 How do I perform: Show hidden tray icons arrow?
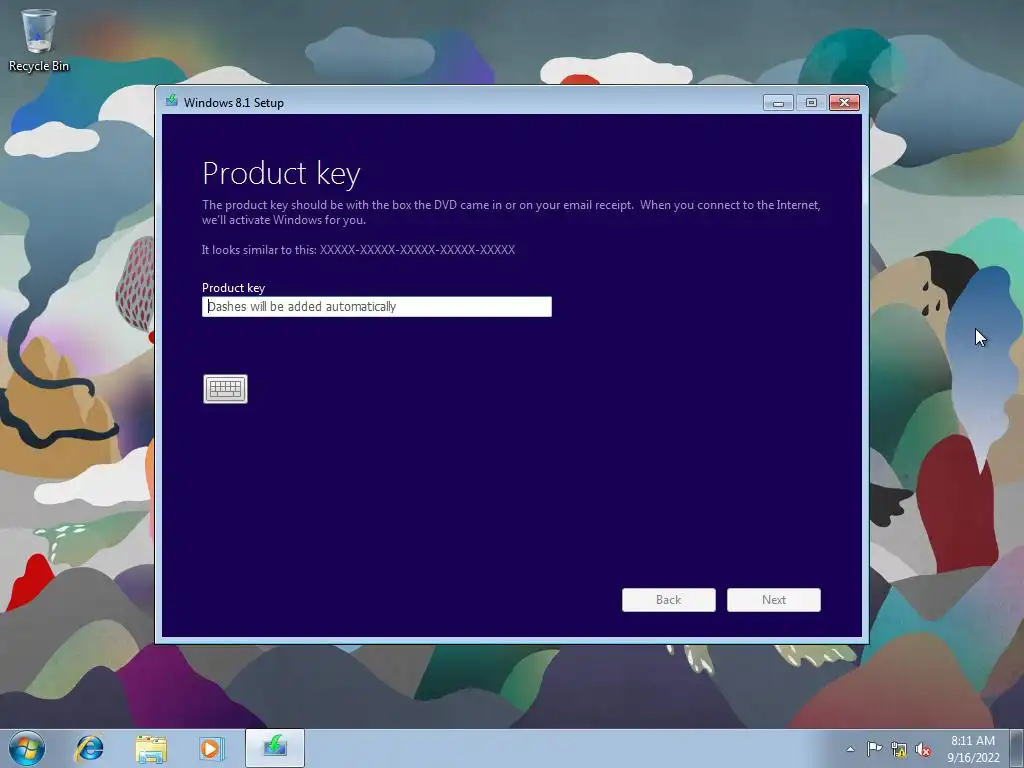point(850,749)
